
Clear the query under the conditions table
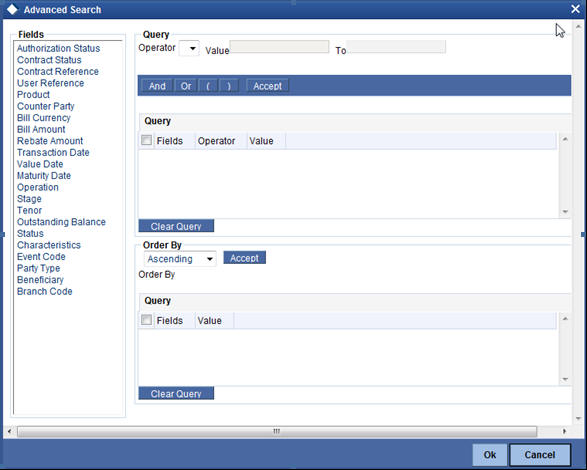tap(176, 226)
